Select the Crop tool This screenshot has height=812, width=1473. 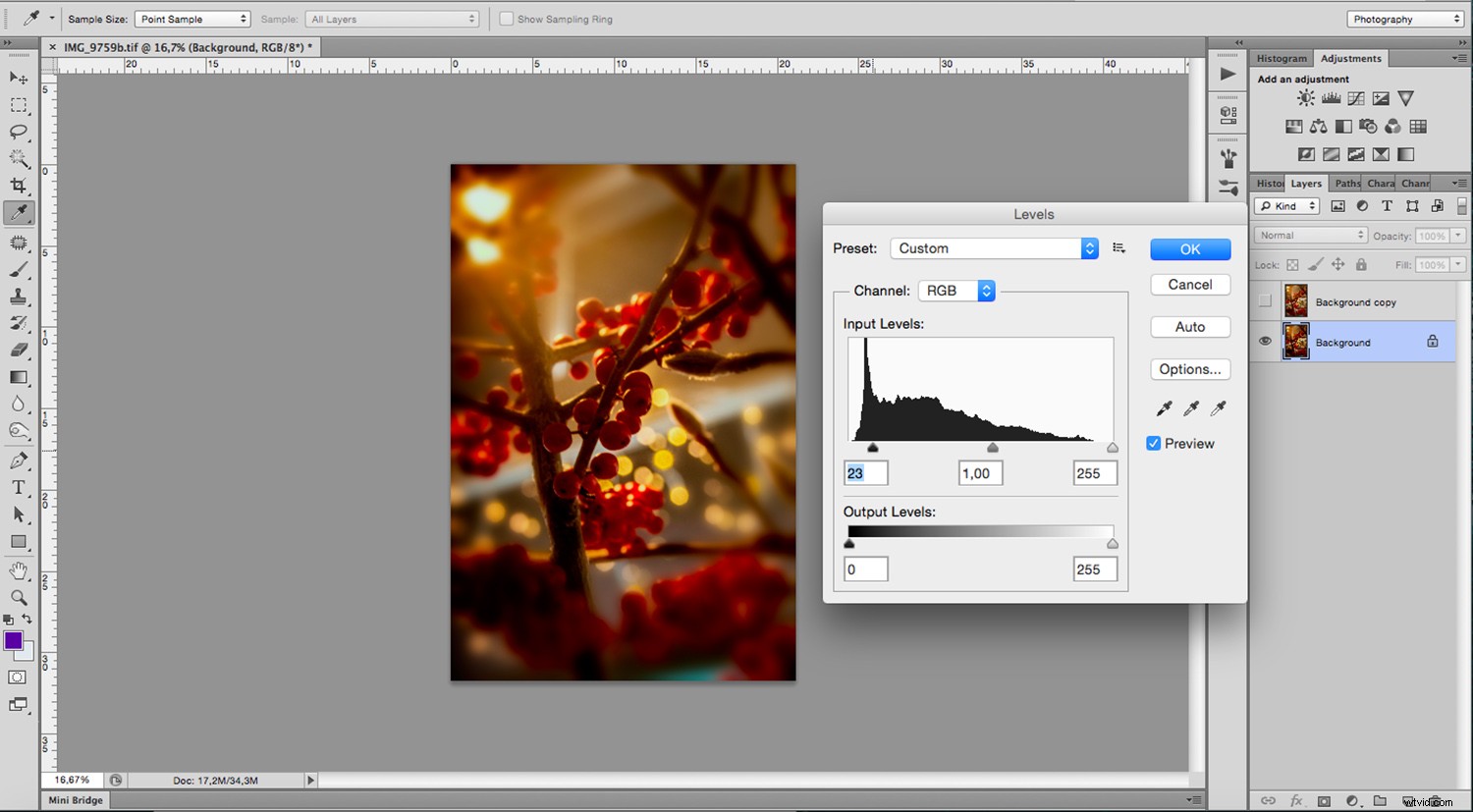(x=18, y=185)
